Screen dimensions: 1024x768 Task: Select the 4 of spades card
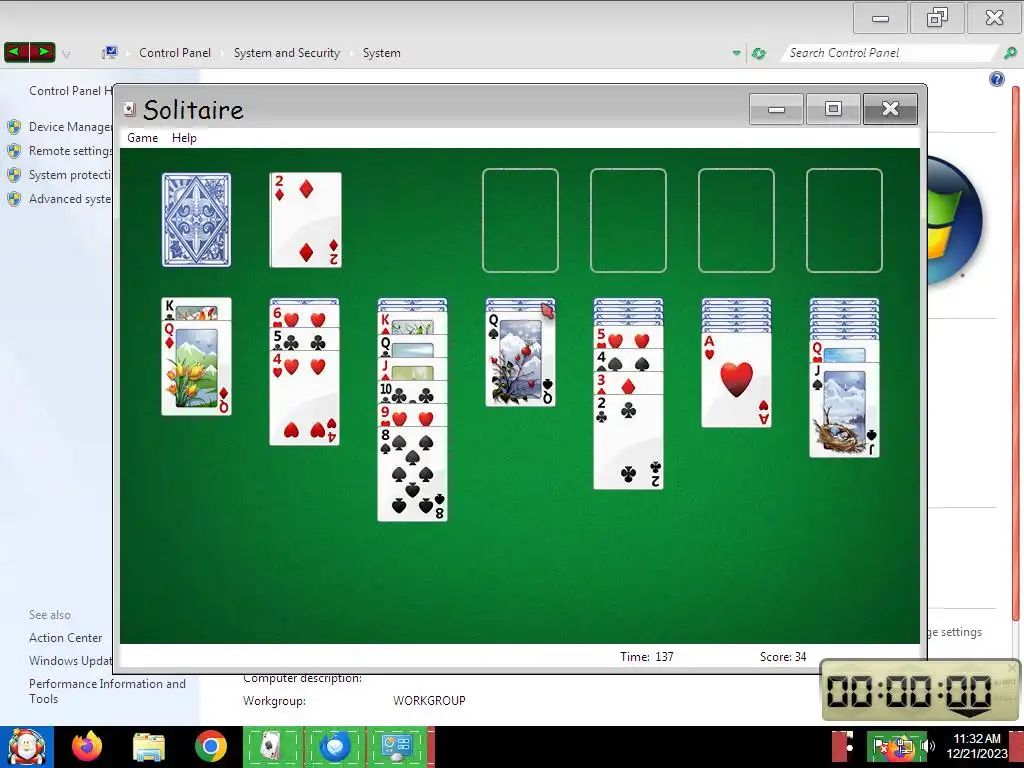click(x=628, y=360)
